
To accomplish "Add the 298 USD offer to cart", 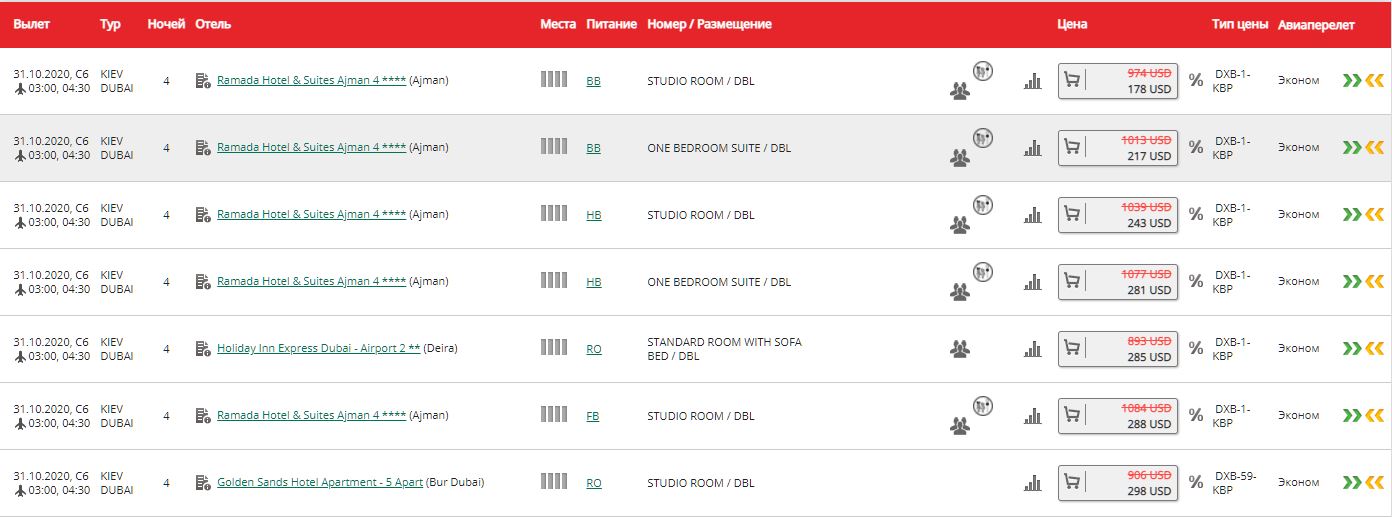I will (x=1072, y=482).
